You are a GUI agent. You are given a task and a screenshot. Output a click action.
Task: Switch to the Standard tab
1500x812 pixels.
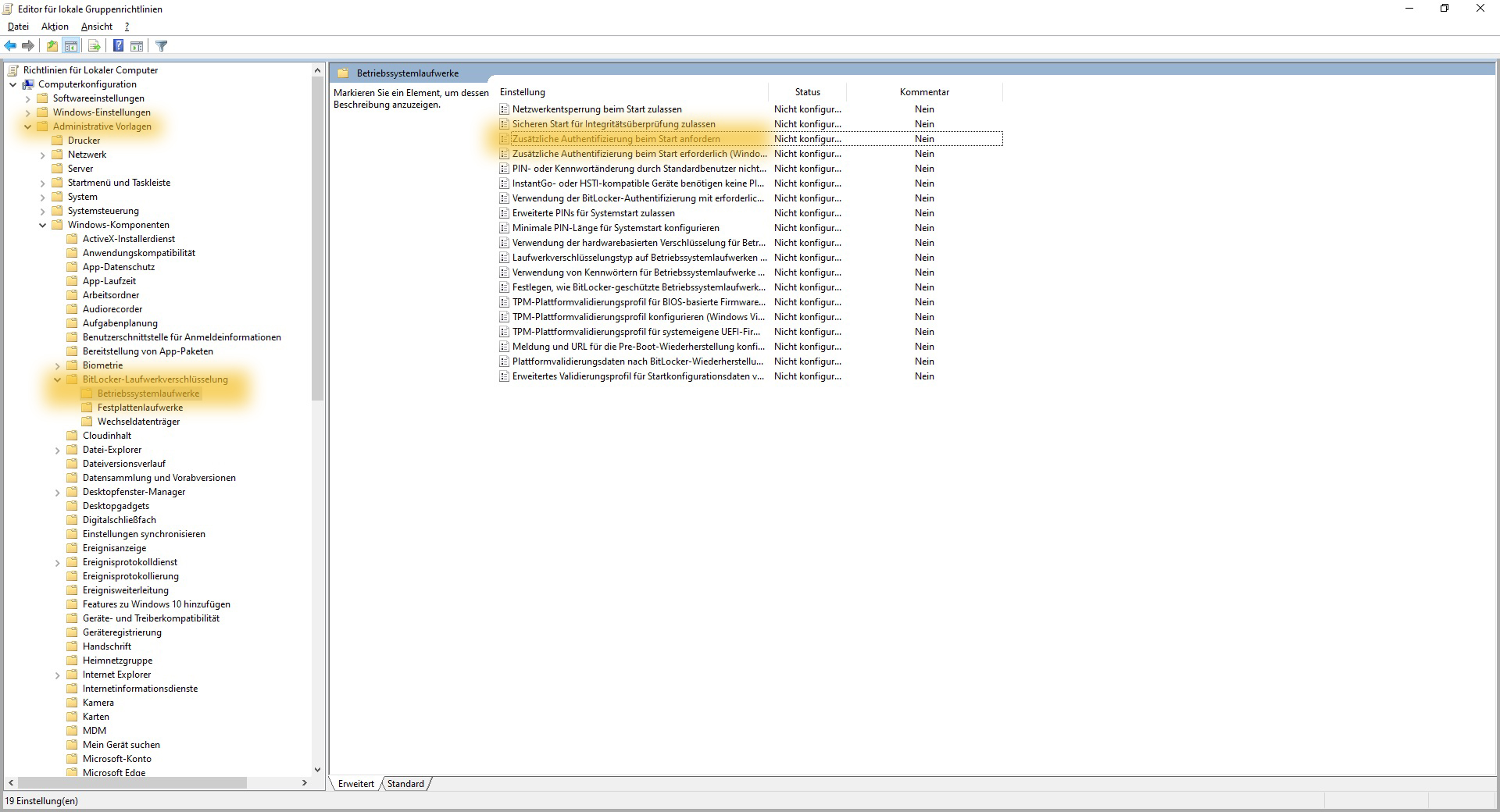coord(405,784)
